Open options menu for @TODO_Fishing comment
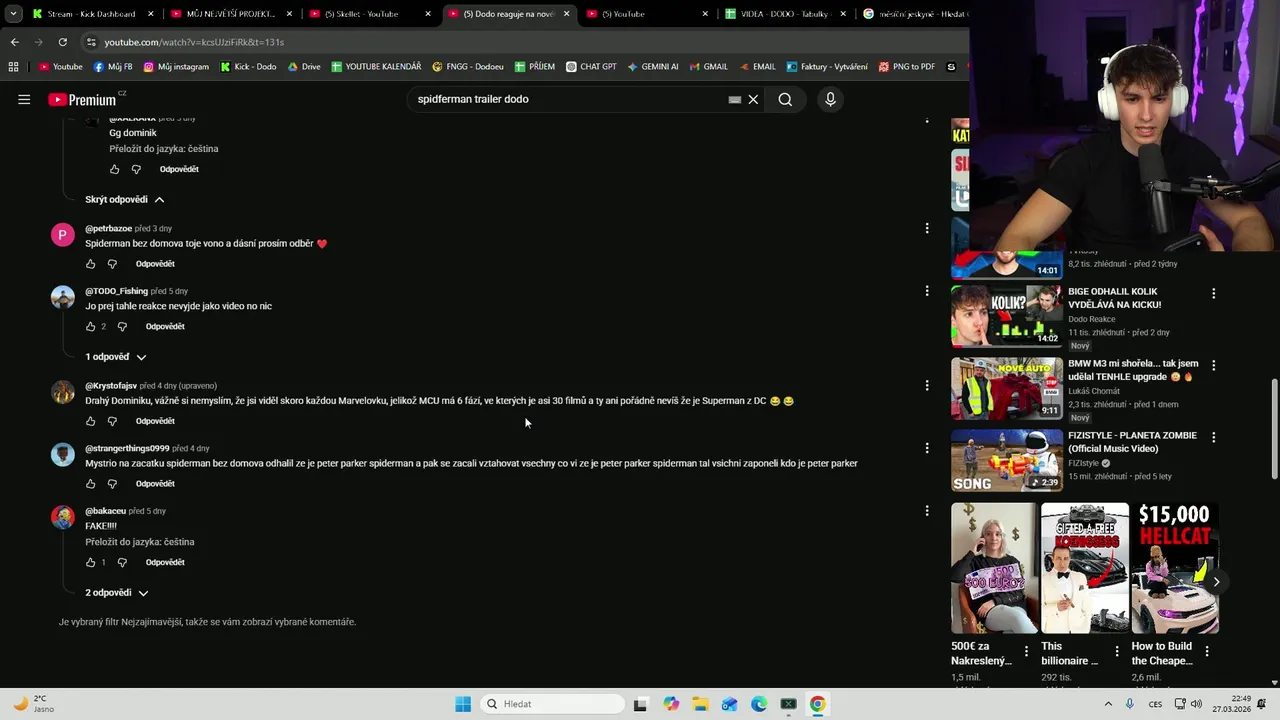 pos(927,291)
